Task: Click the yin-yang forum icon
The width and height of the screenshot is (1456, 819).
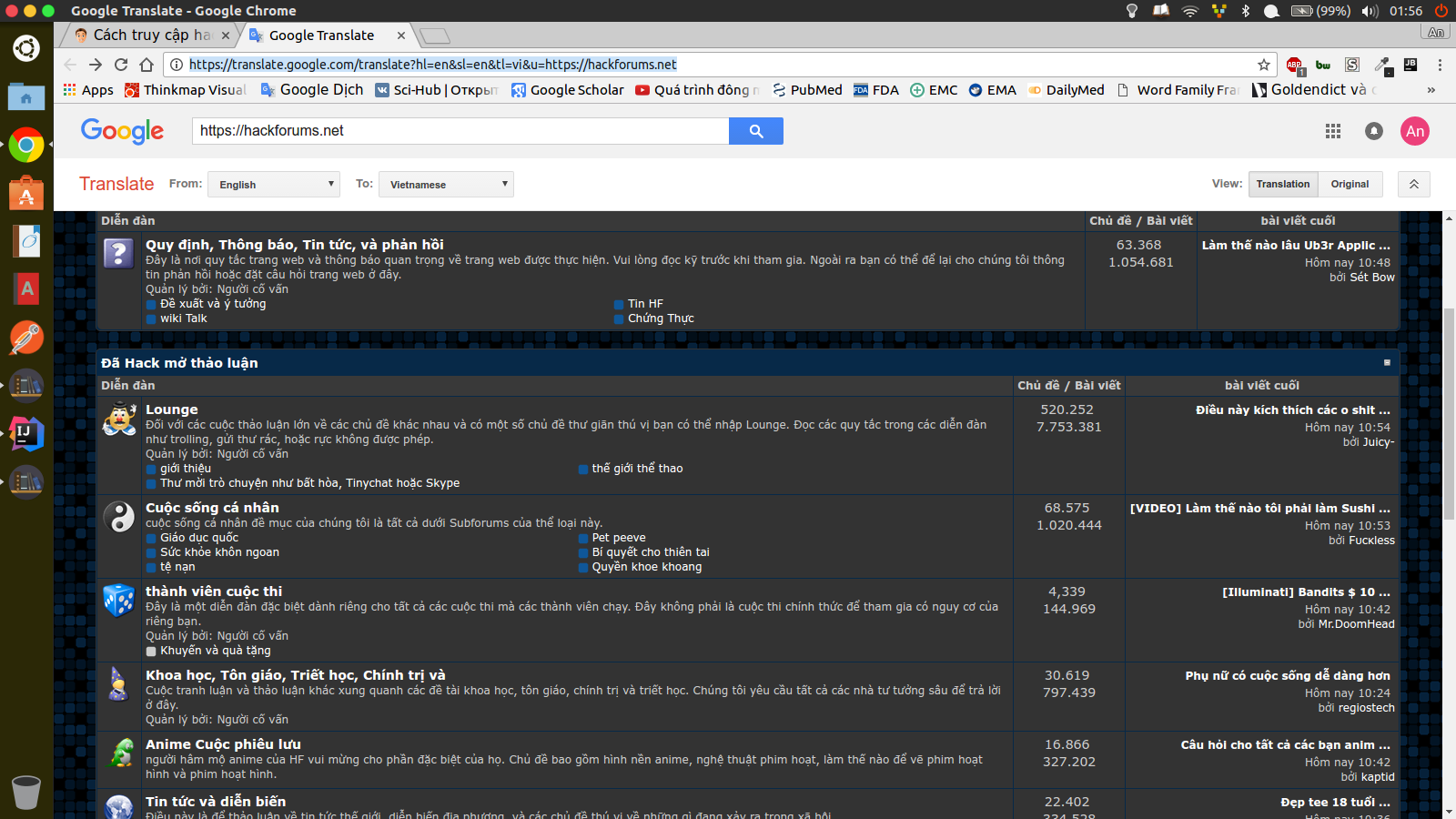Action: (x=119, y=517)
